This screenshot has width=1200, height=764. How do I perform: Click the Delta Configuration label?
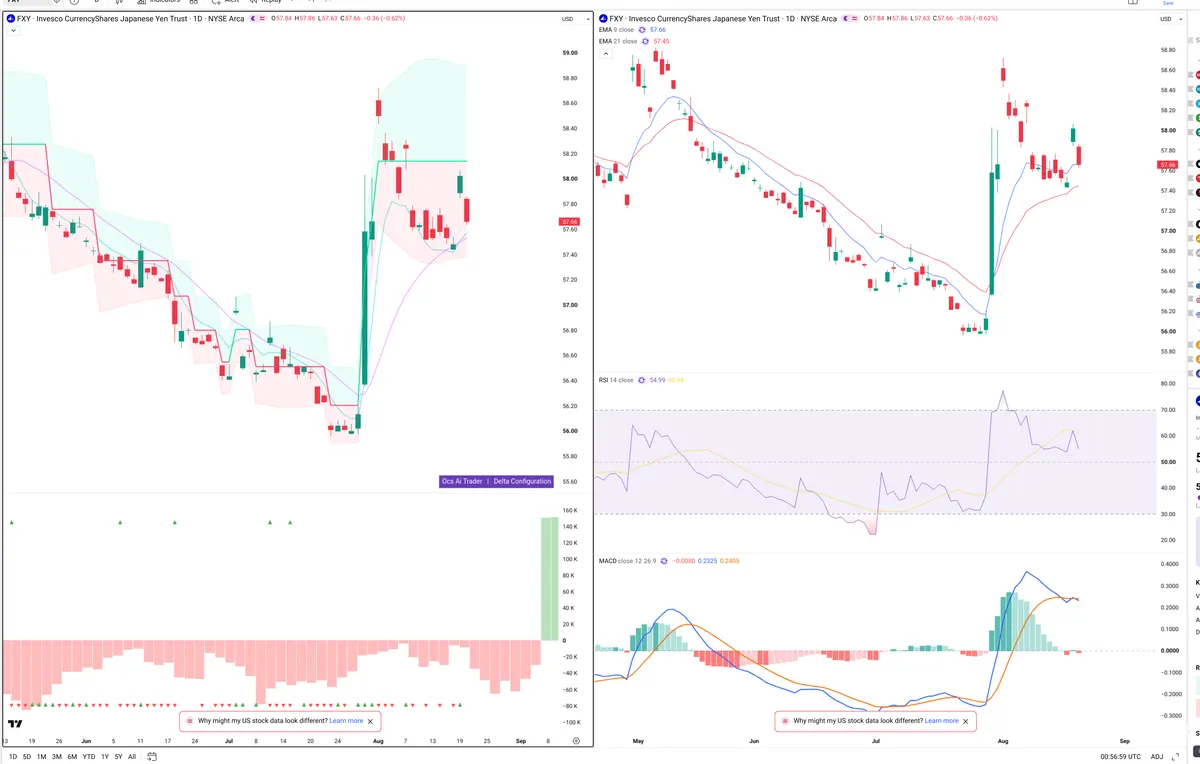pyautogui.click(x=522, y=481)
